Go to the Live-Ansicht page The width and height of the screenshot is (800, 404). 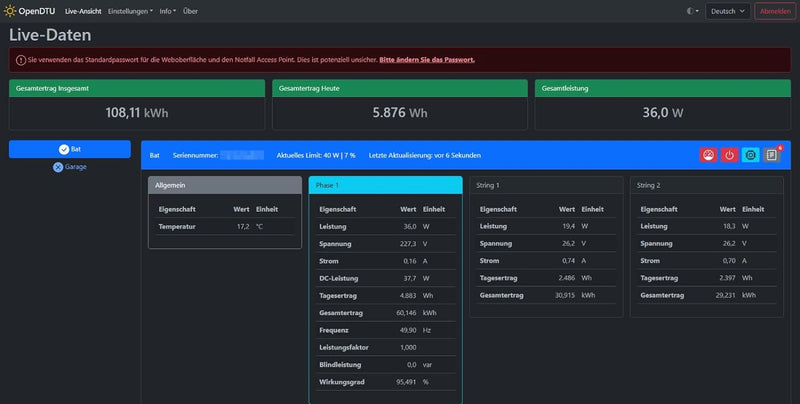point(83,11)
